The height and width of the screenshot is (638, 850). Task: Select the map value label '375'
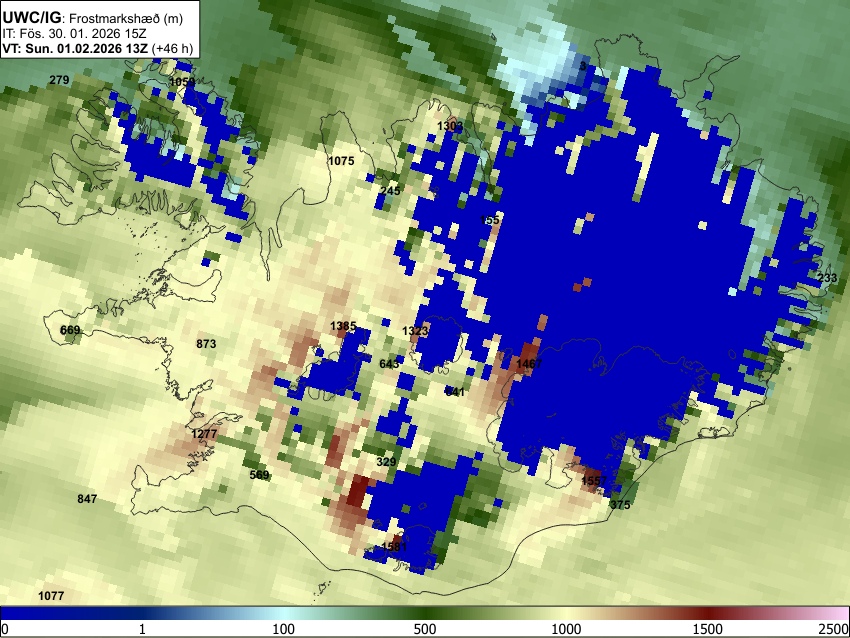(x=620, y=505)
